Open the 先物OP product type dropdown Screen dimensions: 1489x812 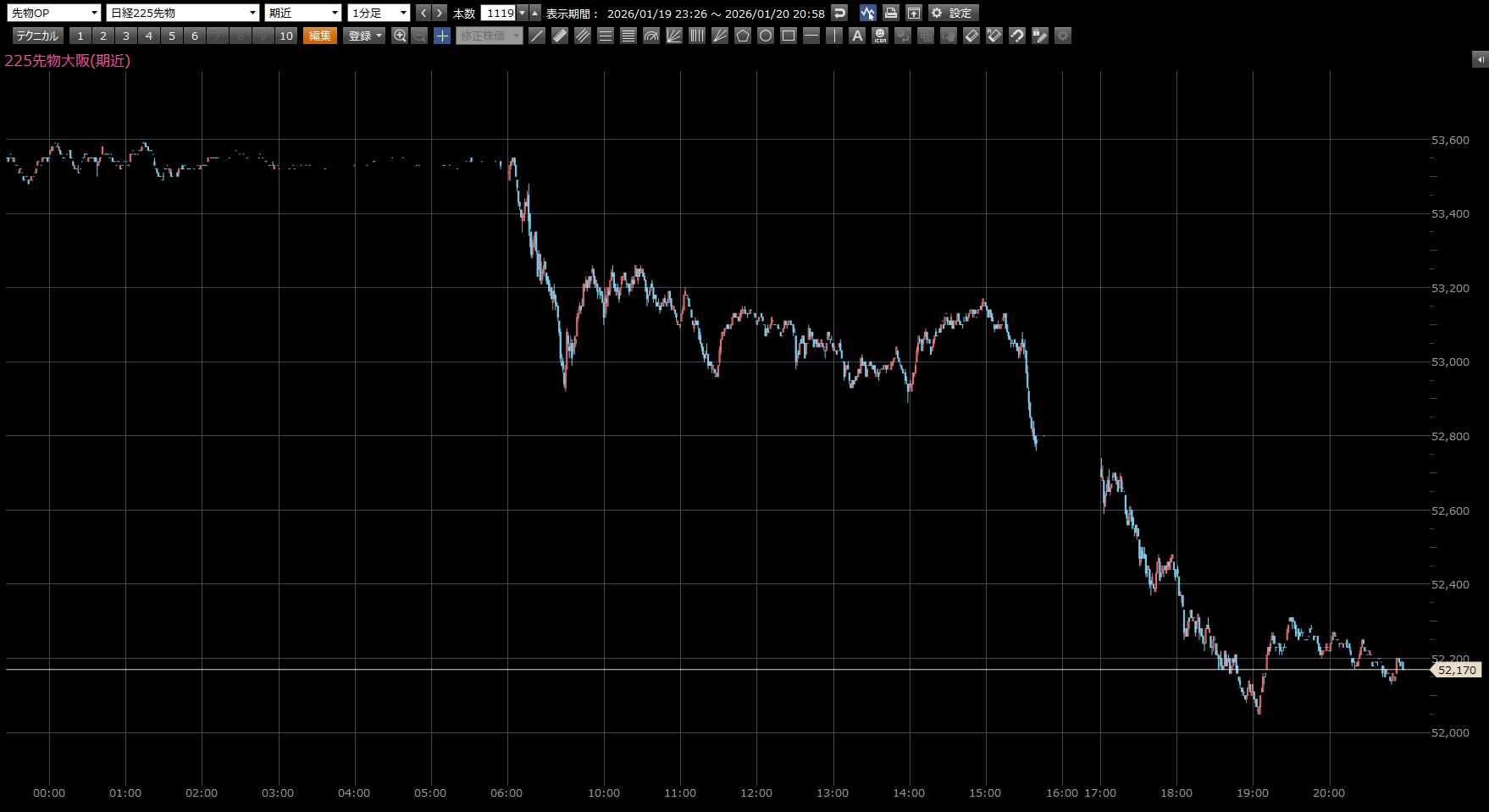click(x=54, y=13)
